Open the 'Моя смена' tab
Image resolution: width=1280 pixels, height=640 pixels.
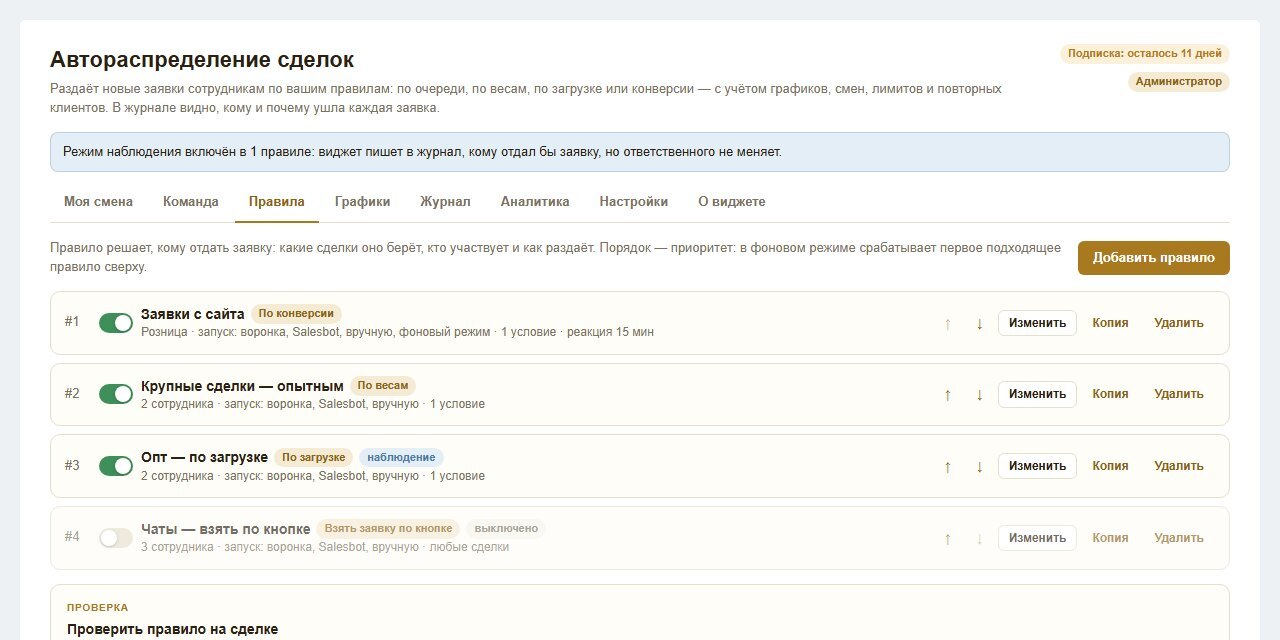coord(98,201)
